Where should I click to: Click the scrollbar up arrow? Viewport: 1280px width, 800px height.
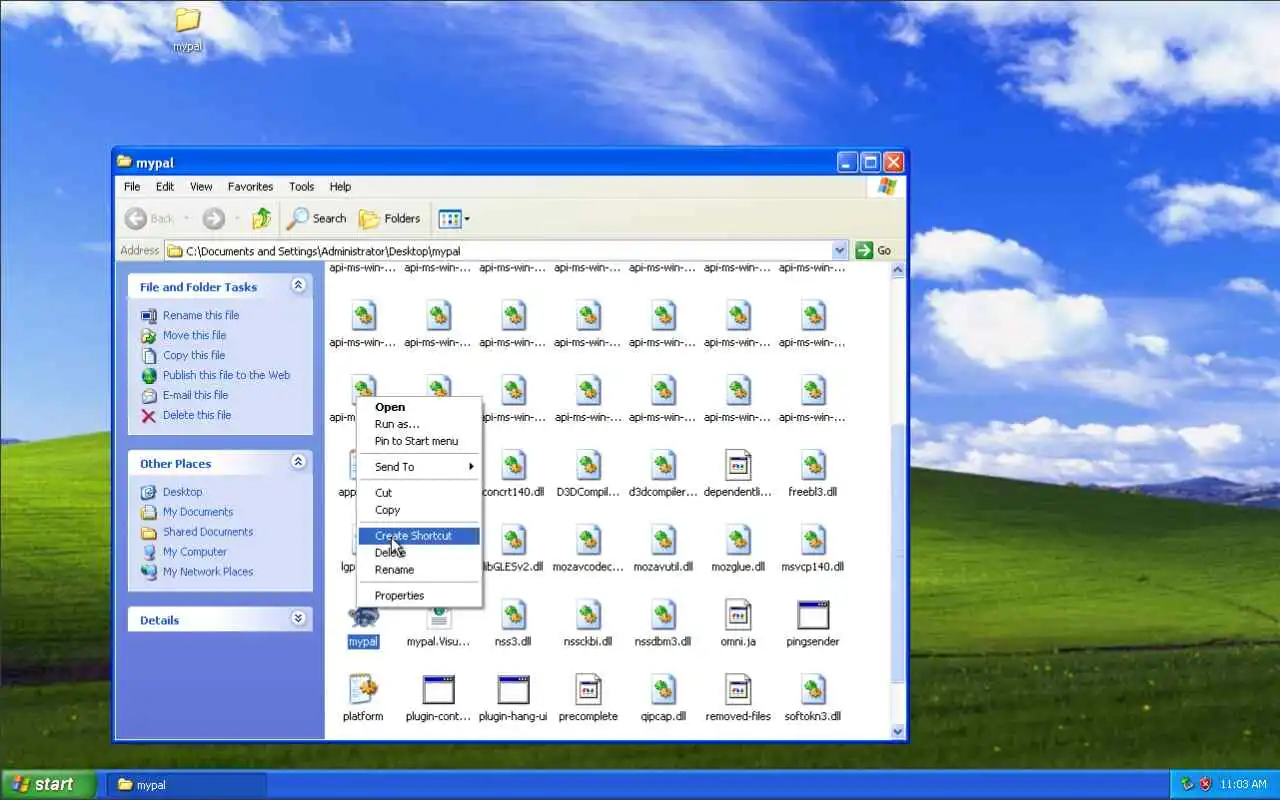coord(897,270)
